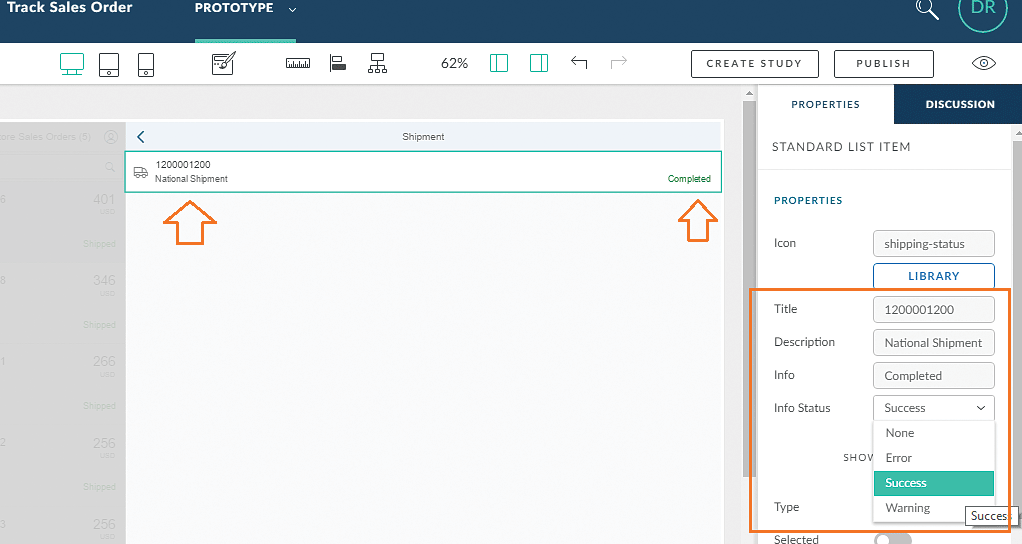The height and width of the screenshot is (544, 1022).
Task: Click the Title input field
Action: 933,310
